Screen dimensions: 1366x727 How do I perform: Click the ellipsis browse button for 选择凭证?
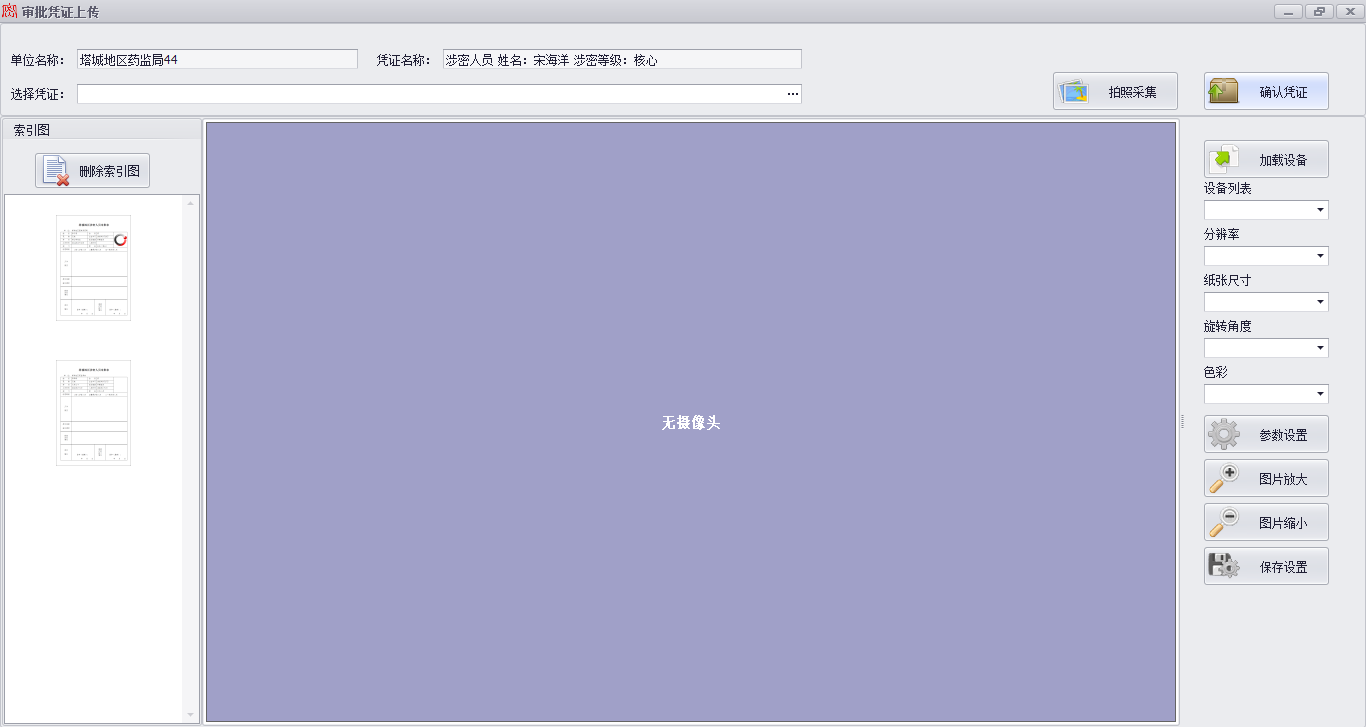coord(792,94)
